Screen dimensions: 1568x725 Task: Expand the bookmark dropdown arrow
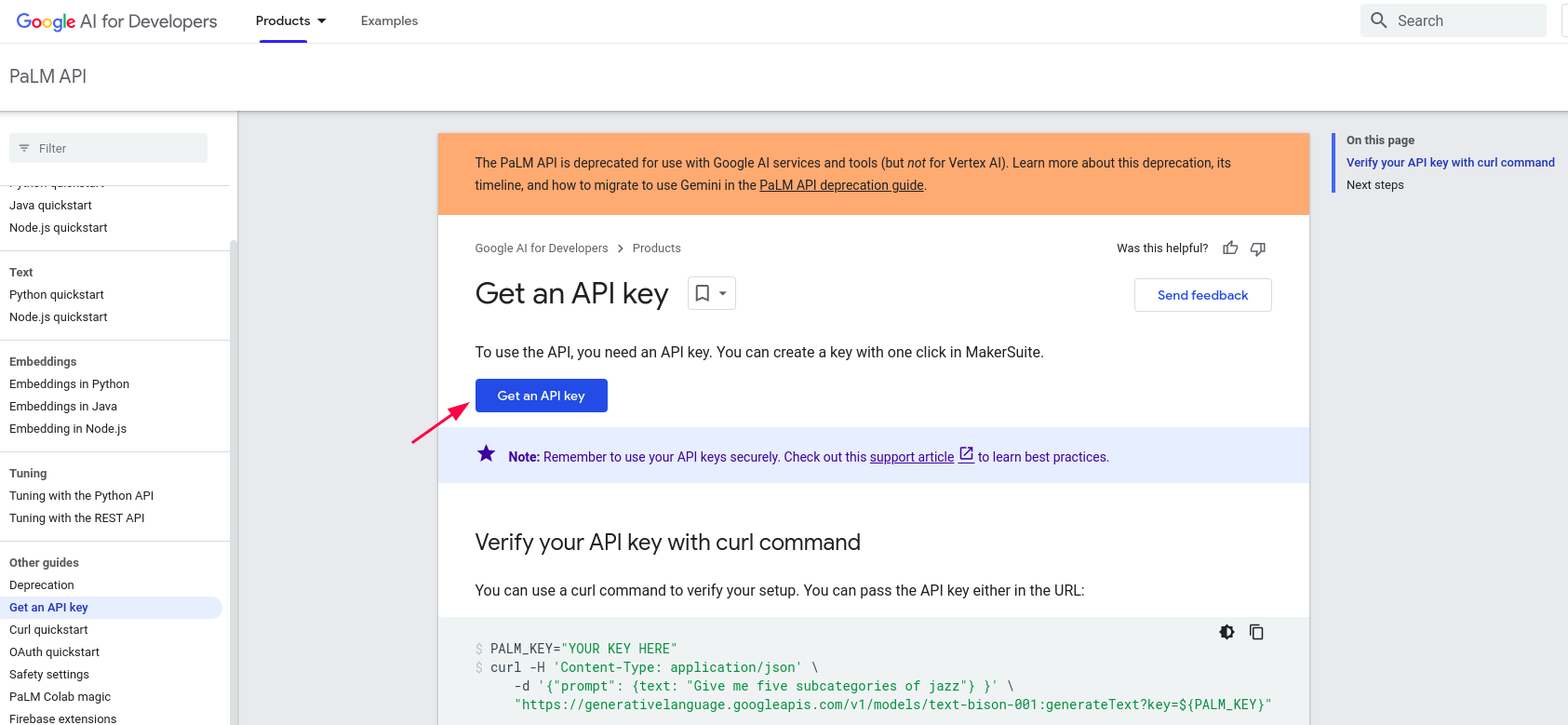coord(723,293)
